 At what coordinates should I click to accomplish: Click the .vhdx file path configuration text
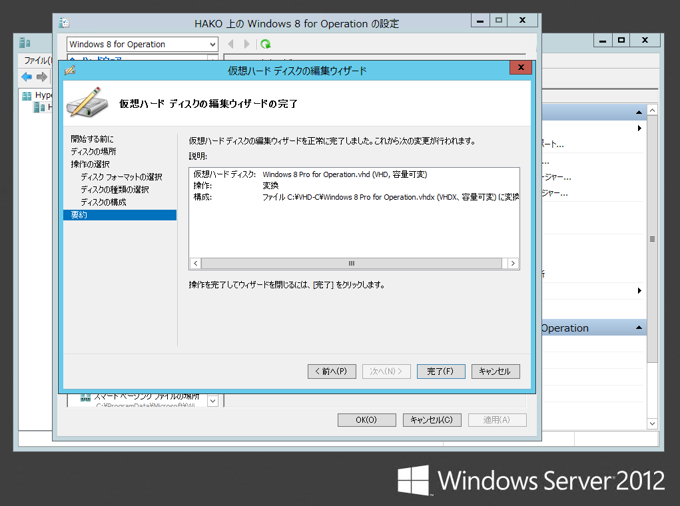click(391, 197)
